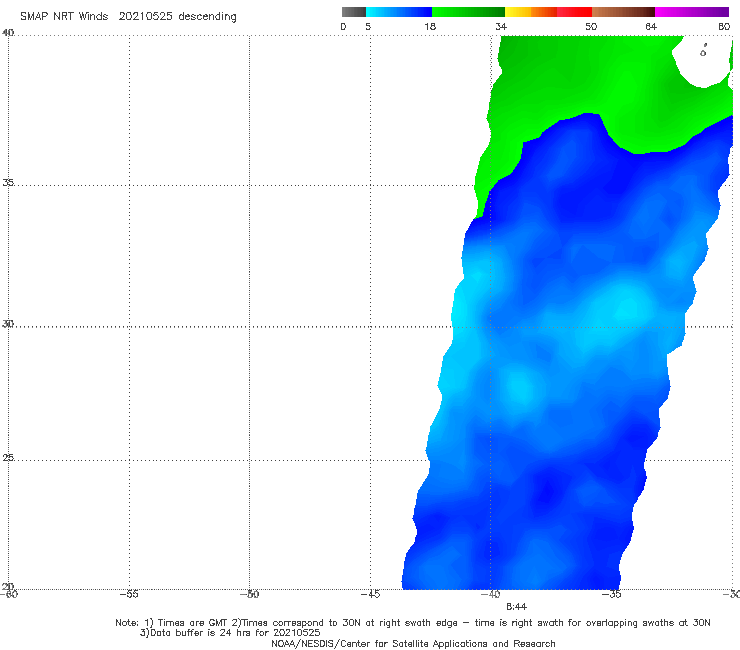The image size is (740, 650).
Task: Click the magenta-purple segment of the color bar
Action: click(x=692, y=12)
